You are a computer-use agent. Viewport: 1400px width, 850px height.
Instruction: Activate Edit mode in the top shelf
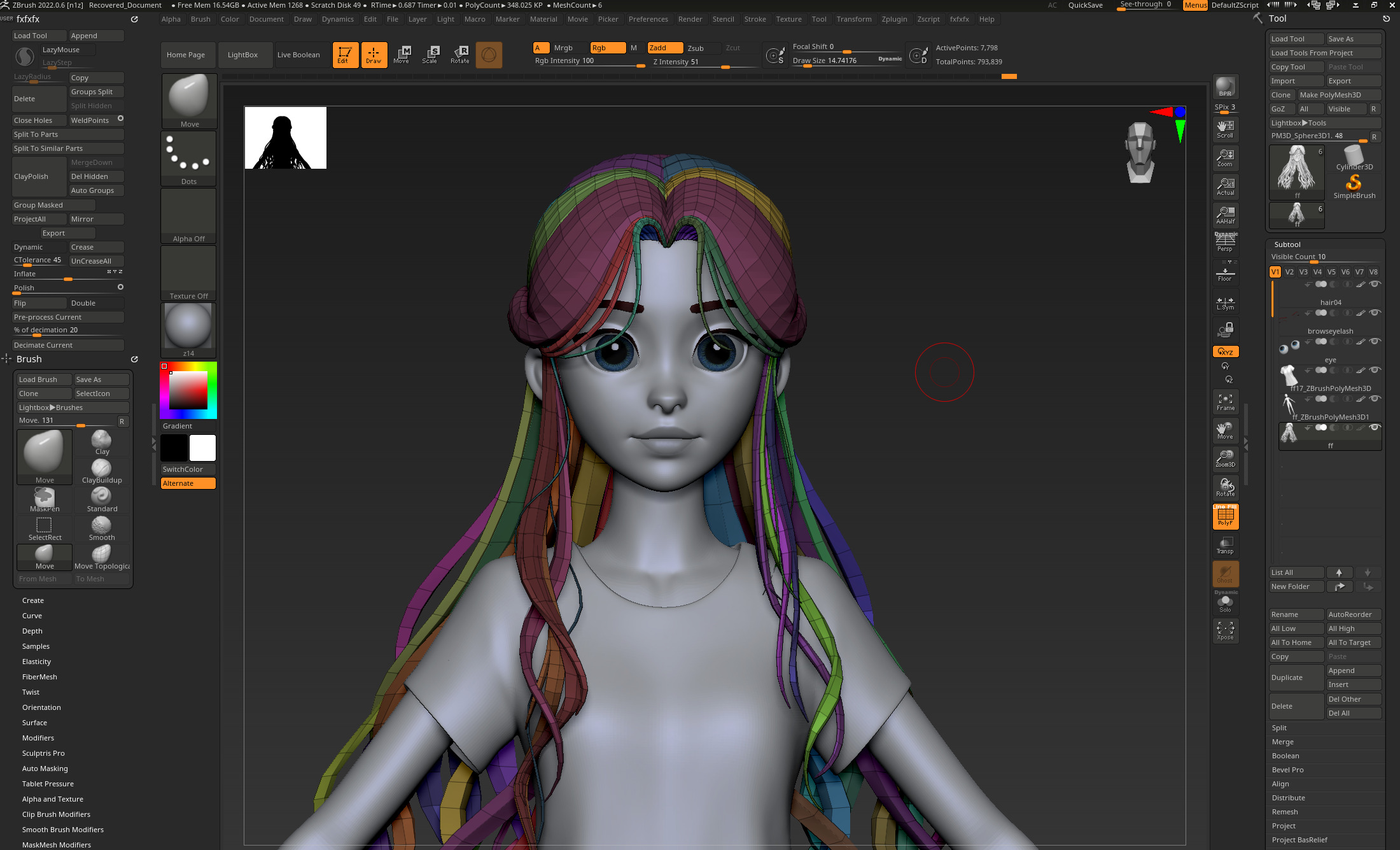[x=346, y=55]
